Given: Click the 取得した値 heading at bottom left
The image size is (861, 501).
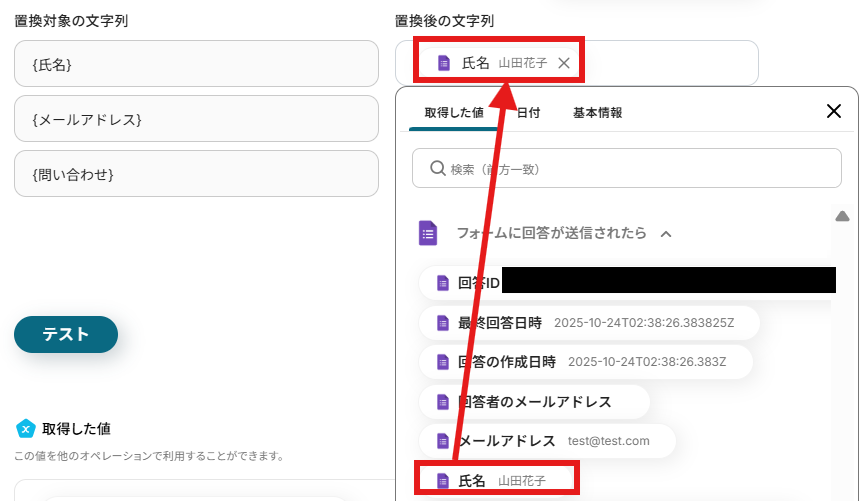Looking at the screenshot, I should coord(76,429).
